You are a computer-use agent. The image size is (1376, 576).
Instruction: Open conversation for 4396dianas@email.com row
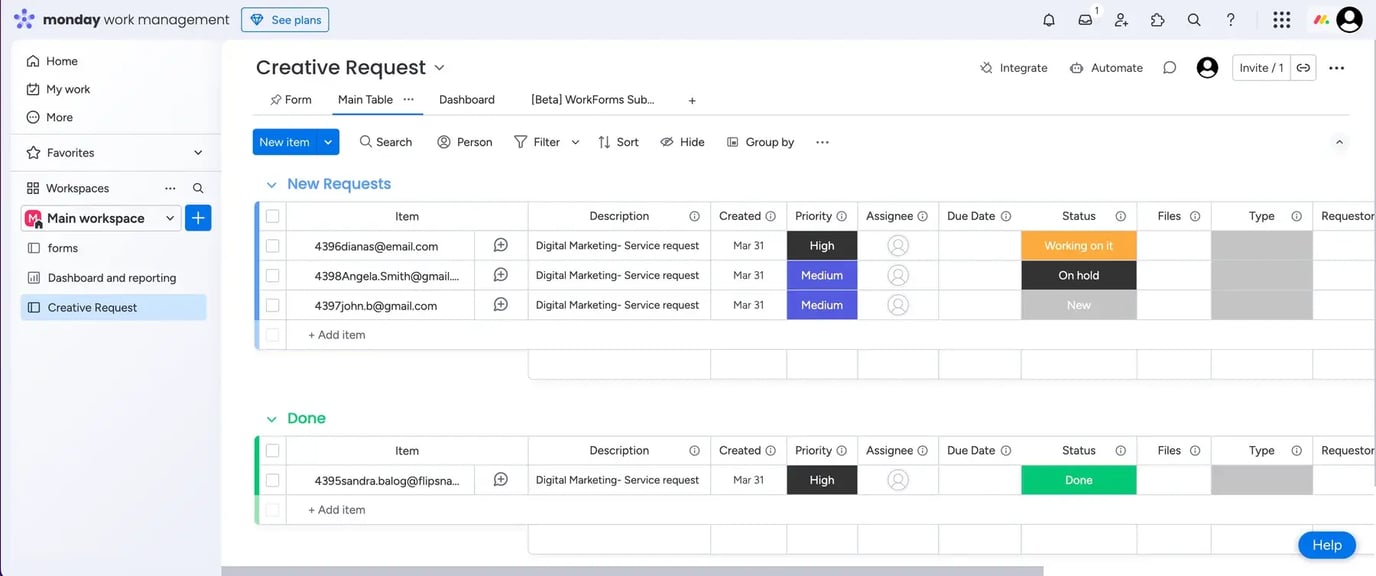pyautogui.click(x=501, y=245)
